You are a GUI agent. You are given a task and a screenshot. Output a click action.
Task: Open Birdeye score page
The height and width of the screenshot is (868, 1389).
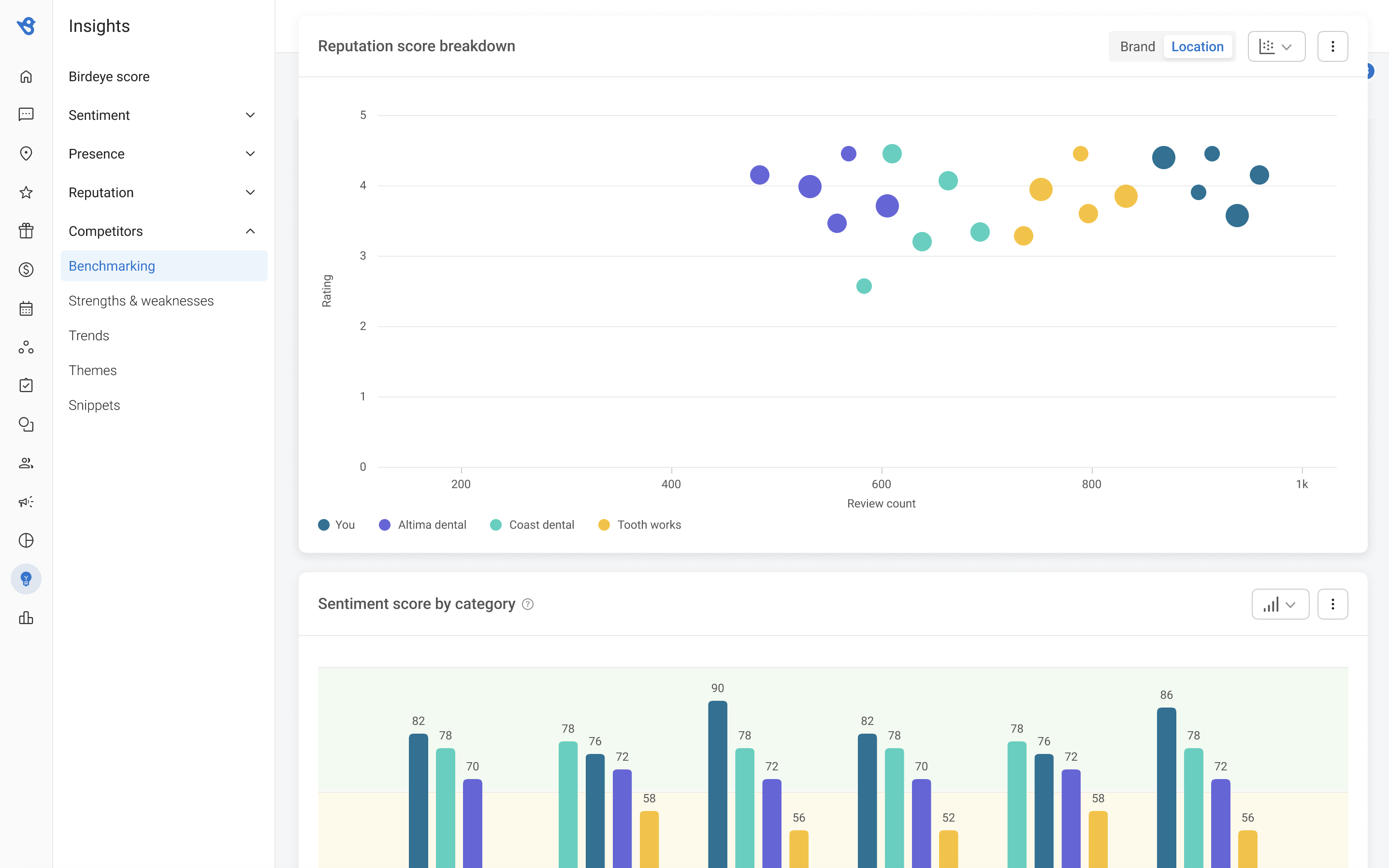pos(109,76)
